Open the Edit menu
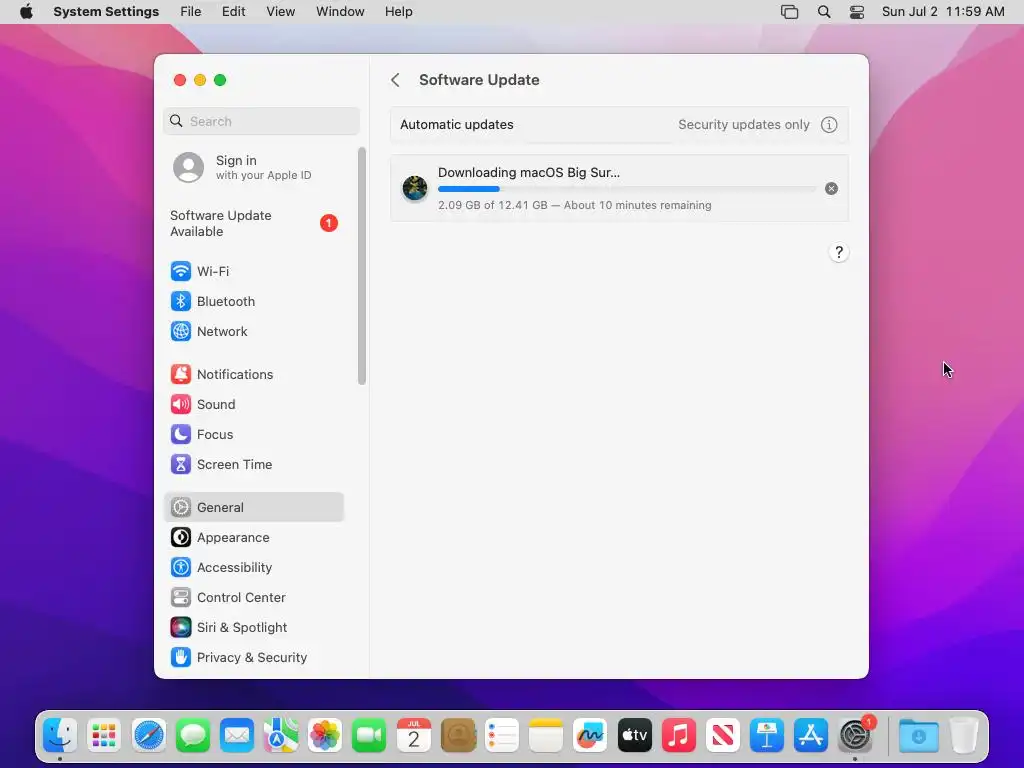Screen dimensions: 1024x768 [x=233, y=12]
